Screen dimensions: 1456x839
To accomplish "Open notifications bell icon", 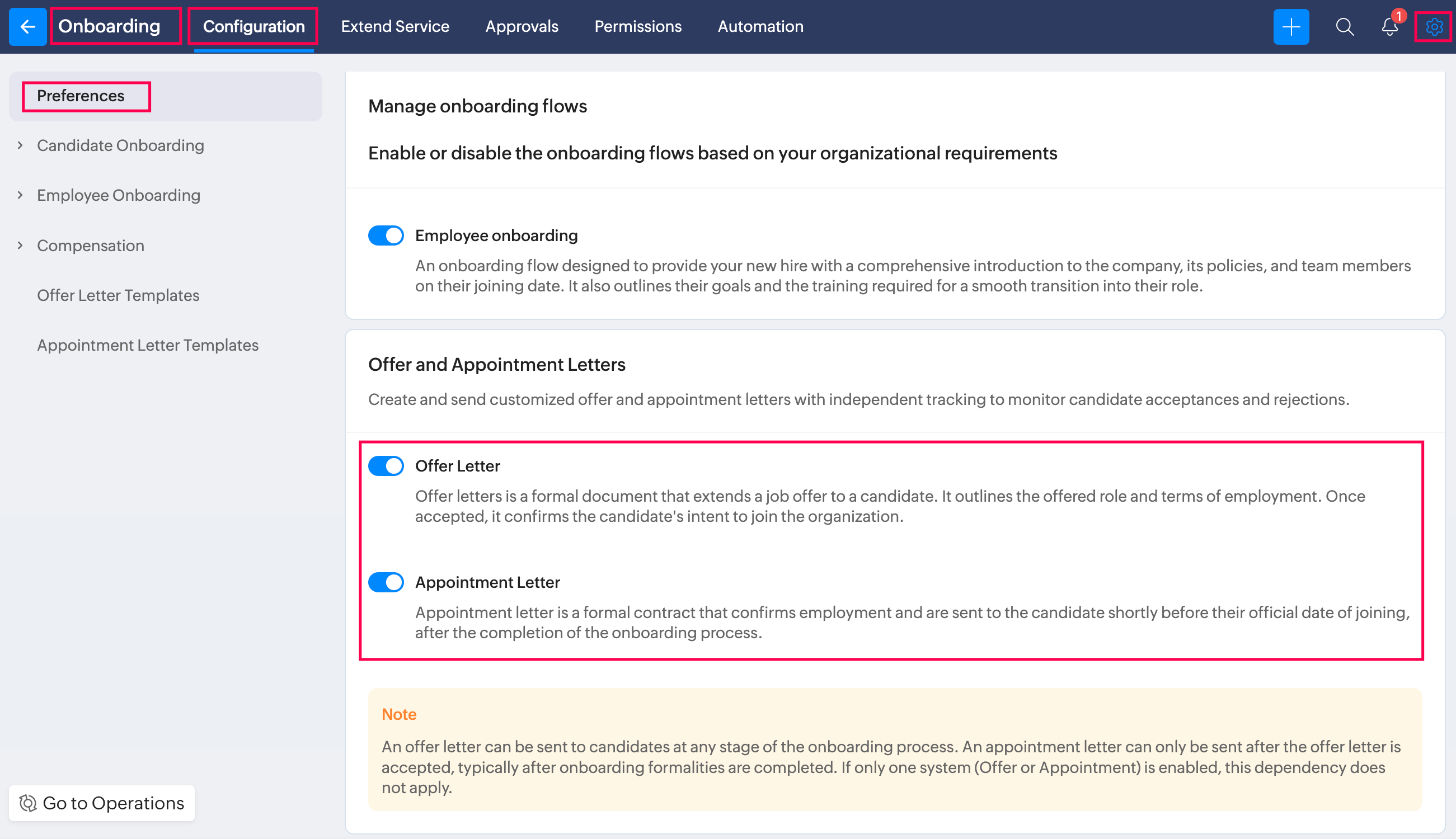I will pyautogui.click(x=1389, y=27).
